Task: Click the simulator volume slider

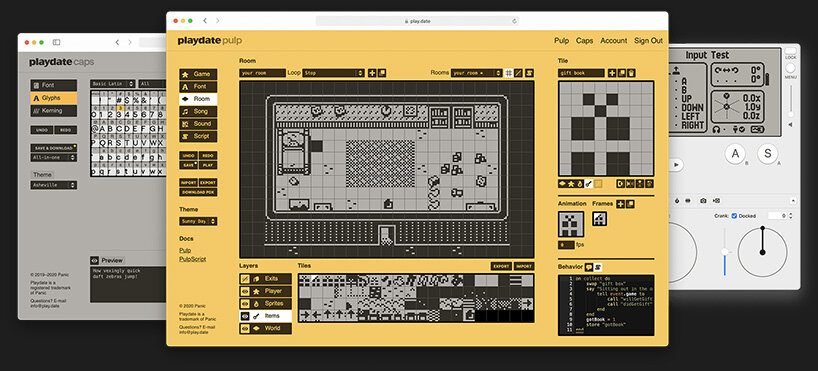Action: coord(791,100)
